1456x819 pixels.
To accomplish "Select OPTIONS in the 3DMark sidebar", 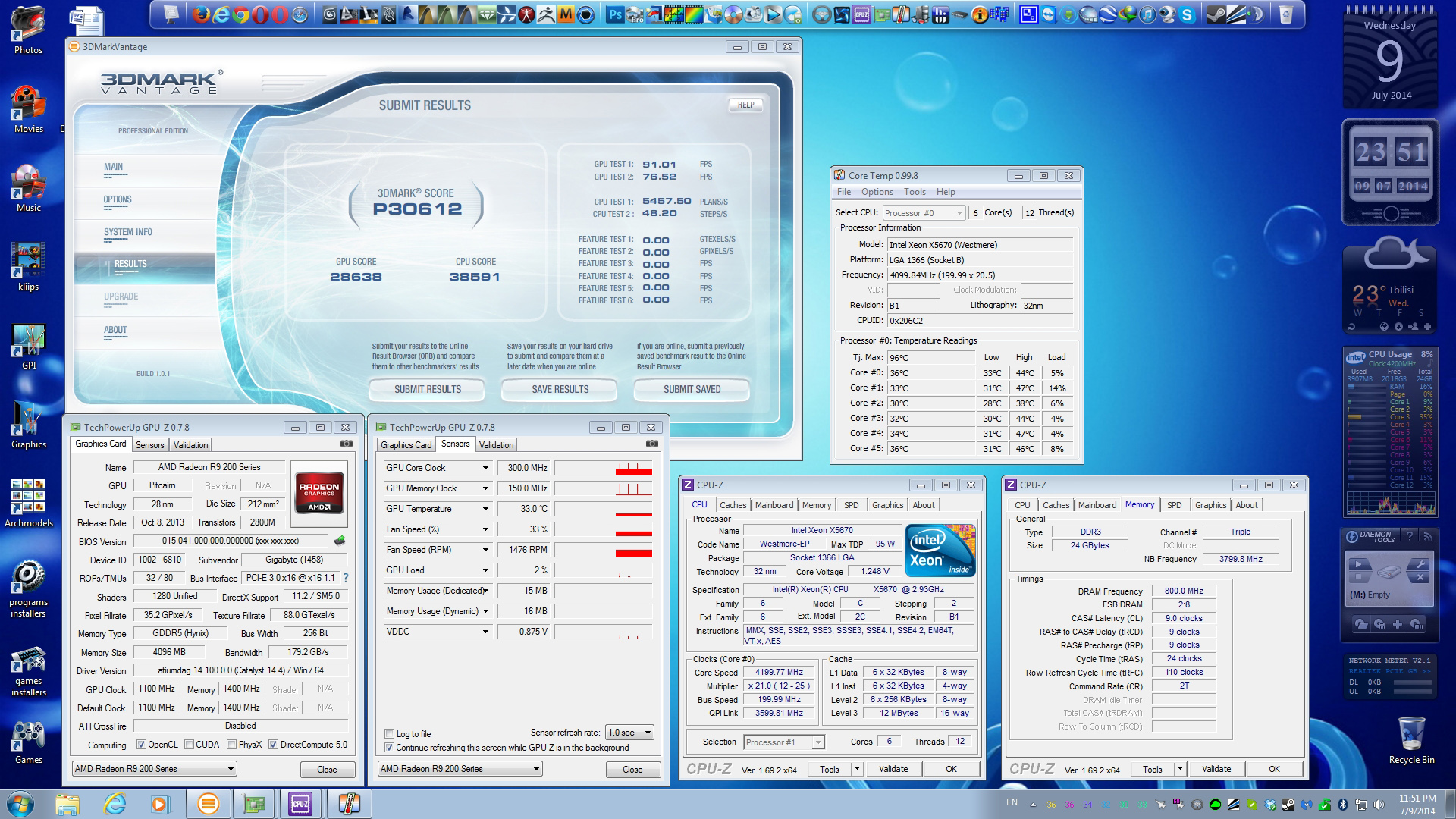I will pyautogui.click(x=118, y=199).
